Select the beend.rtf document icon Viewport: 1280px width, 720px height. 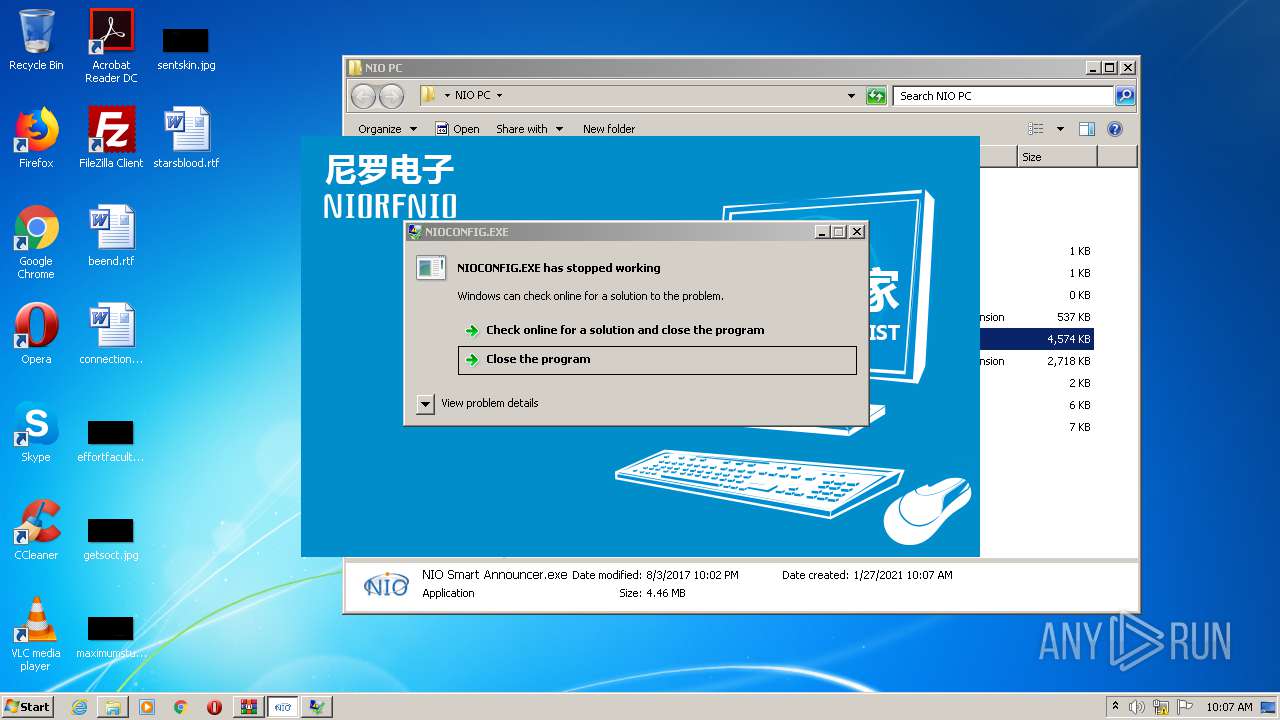coord(111,236)
